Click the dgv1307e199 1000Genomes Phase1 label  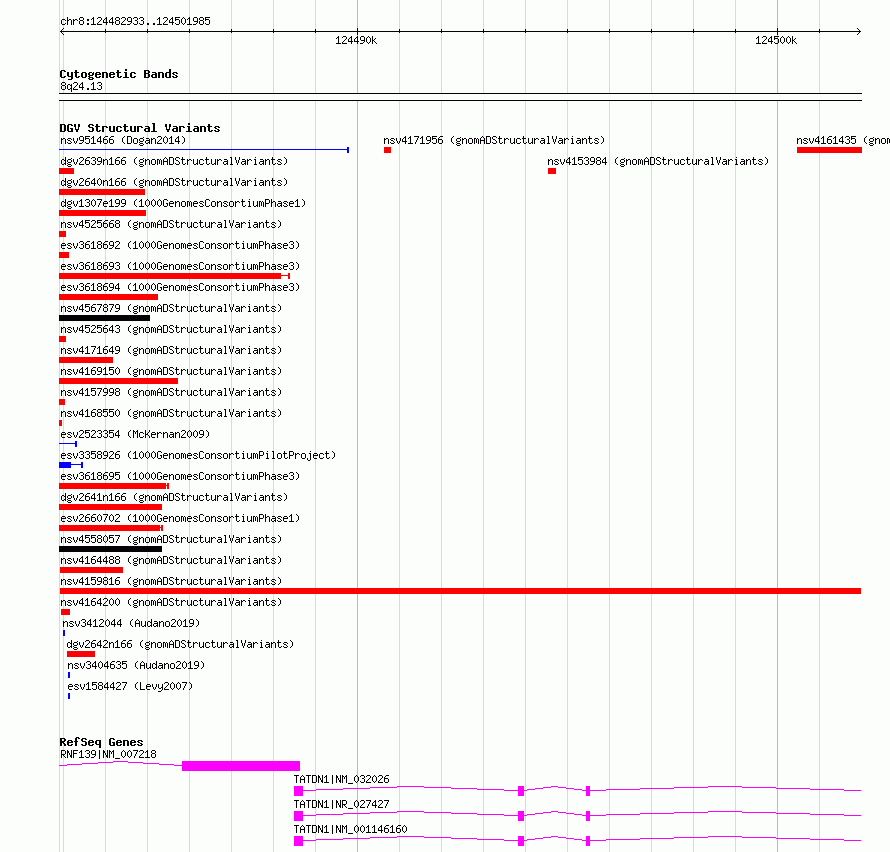tap(183, 203)
